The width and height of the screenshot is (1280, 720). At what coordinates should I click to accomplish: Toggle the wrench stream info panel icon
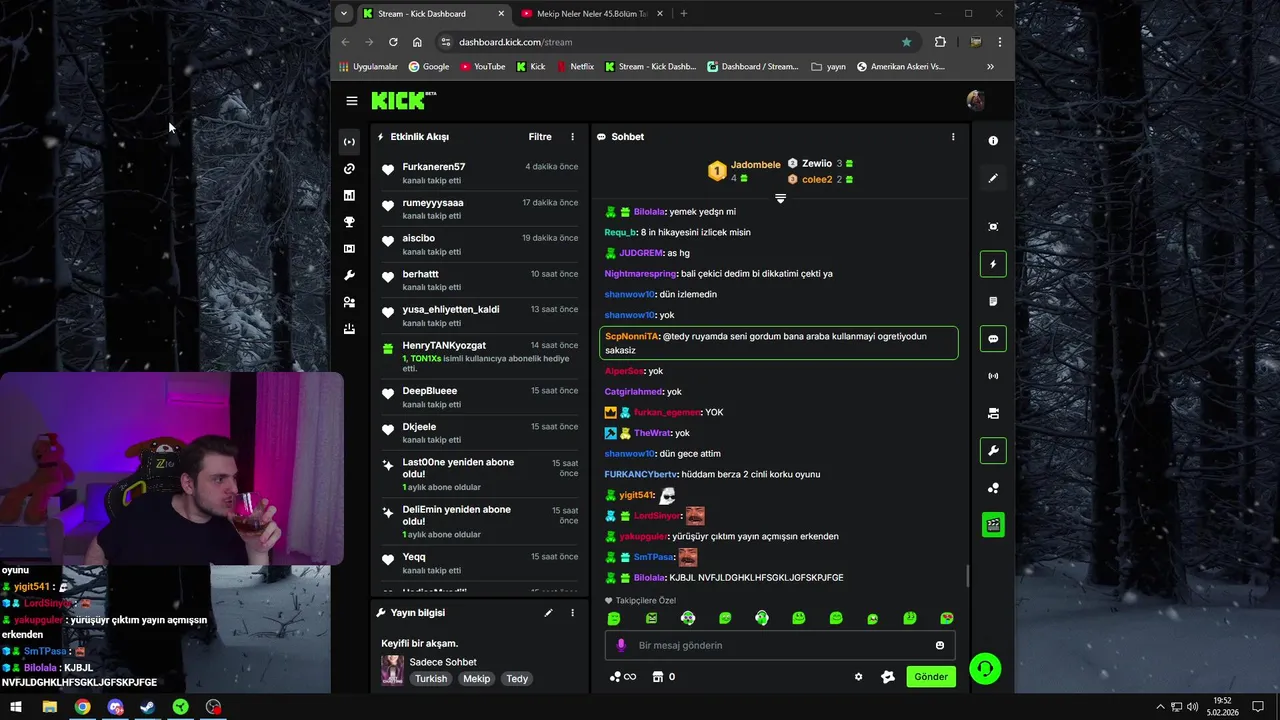click(993, 451)
